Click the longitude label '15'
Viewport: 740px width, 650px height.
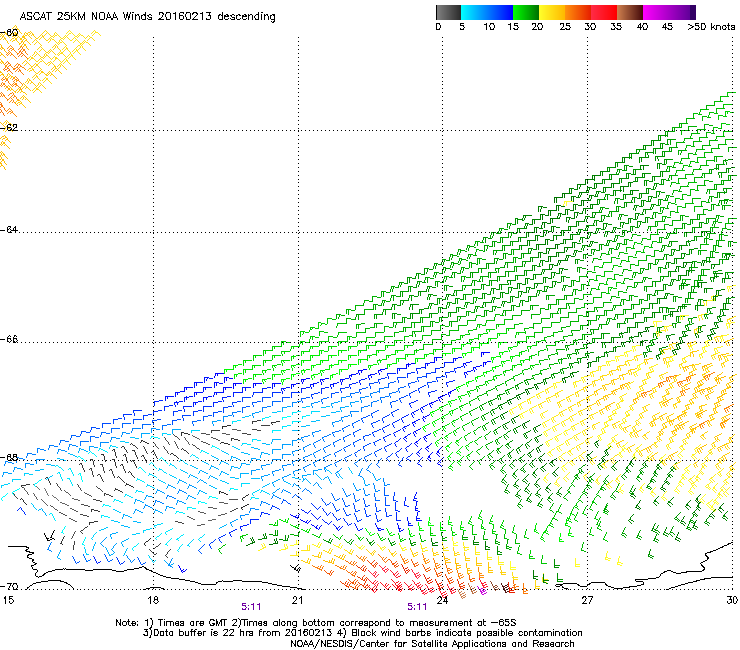point(8,600)
